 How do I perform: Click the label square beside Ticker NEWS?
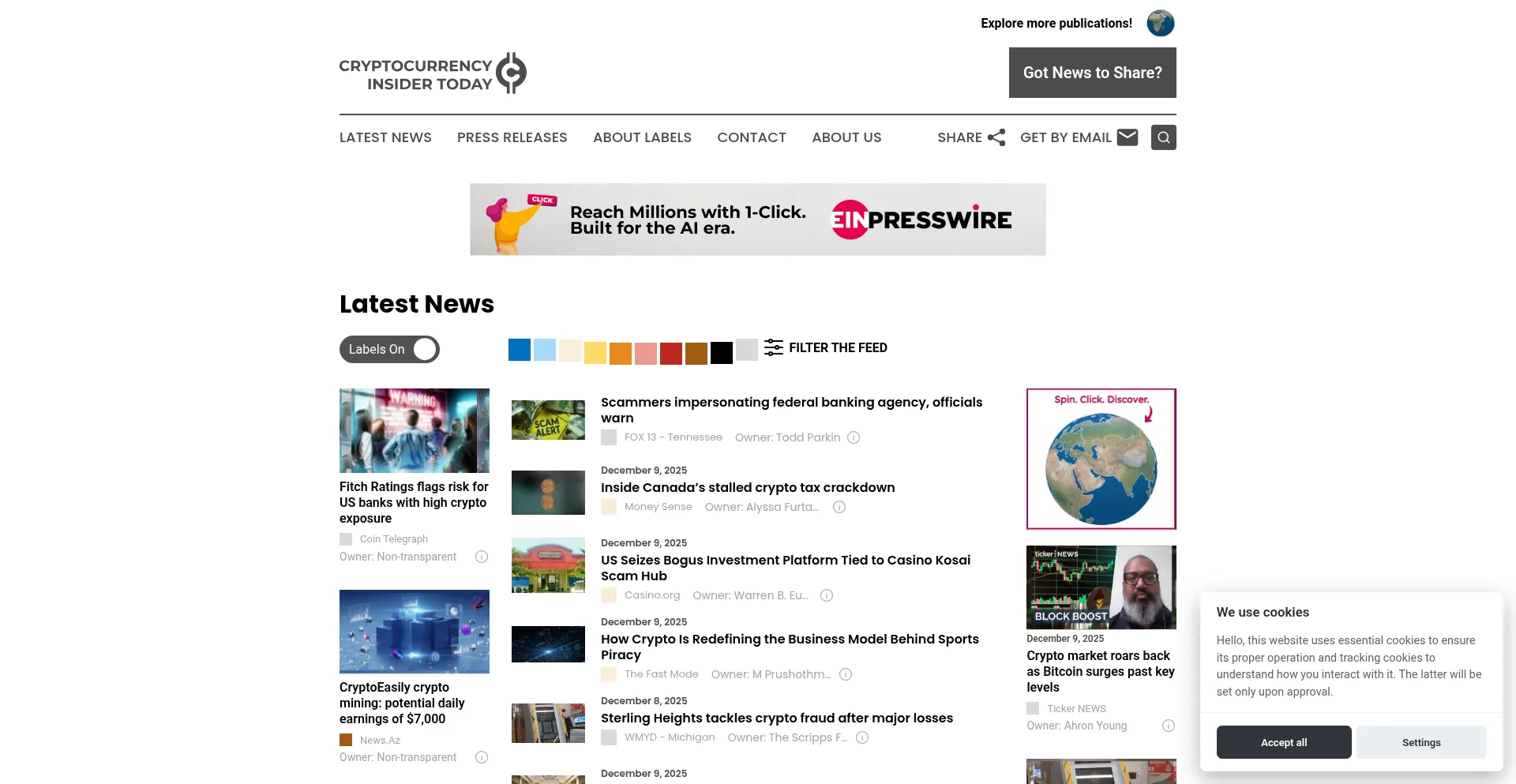pos(1033,708)
